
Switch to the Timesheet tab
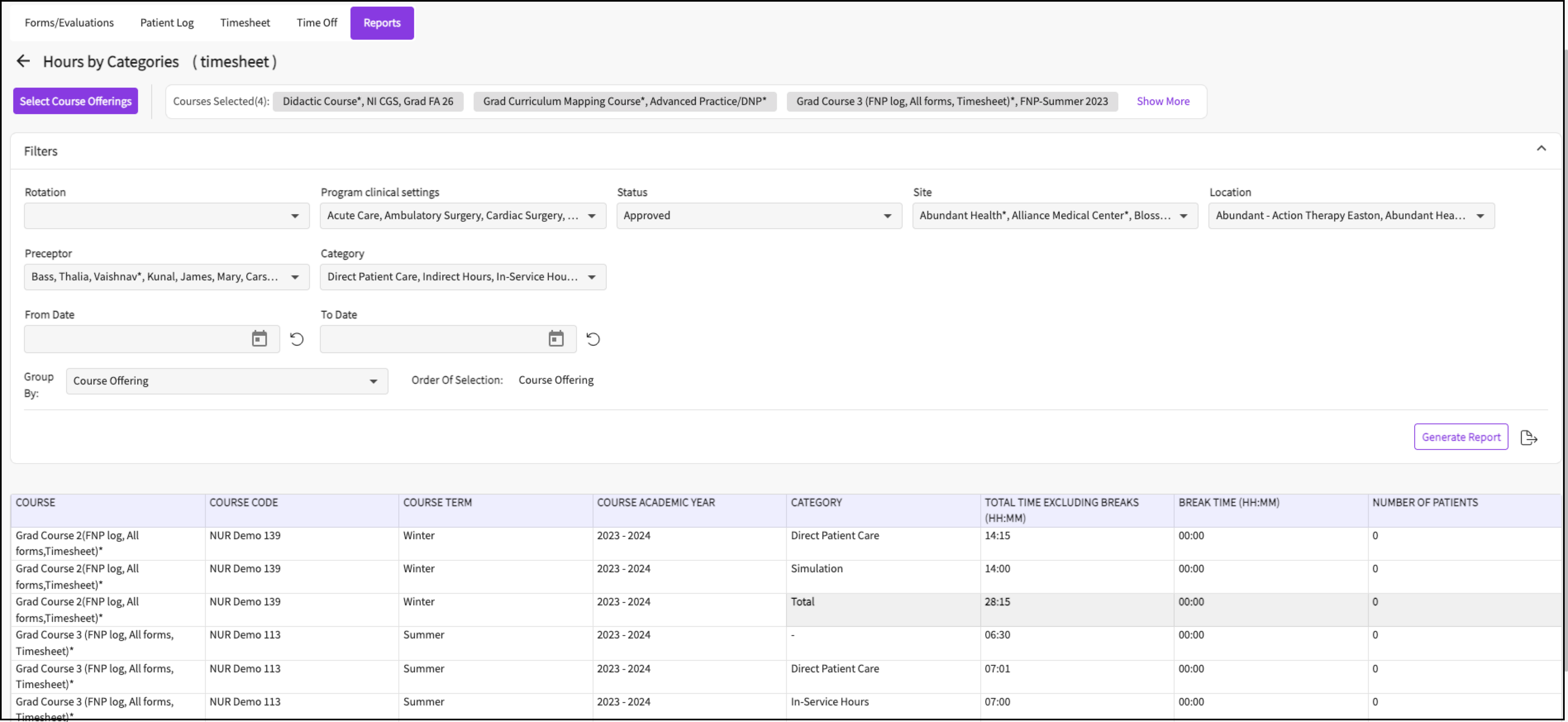coord(245,23)
